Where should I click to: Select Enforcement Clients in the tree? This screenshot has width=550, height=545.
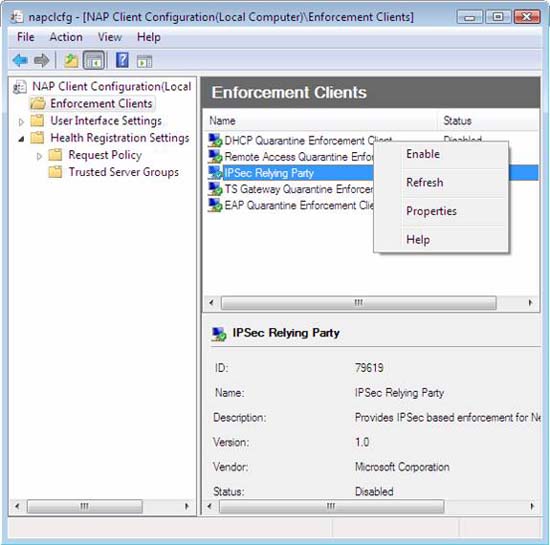[101, 103]
